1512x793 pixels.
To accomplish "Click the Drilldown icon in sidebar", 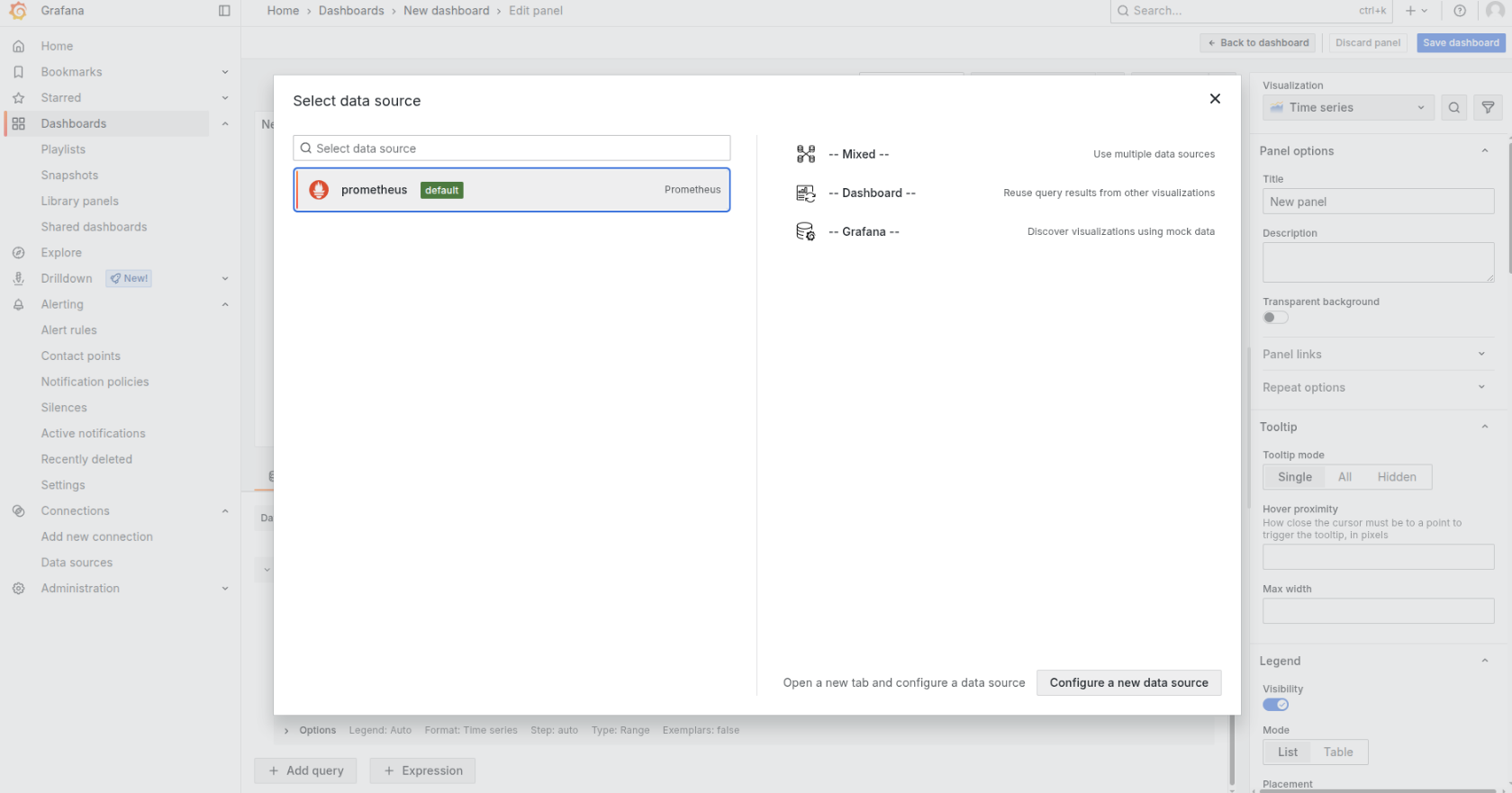I will 18,279.
